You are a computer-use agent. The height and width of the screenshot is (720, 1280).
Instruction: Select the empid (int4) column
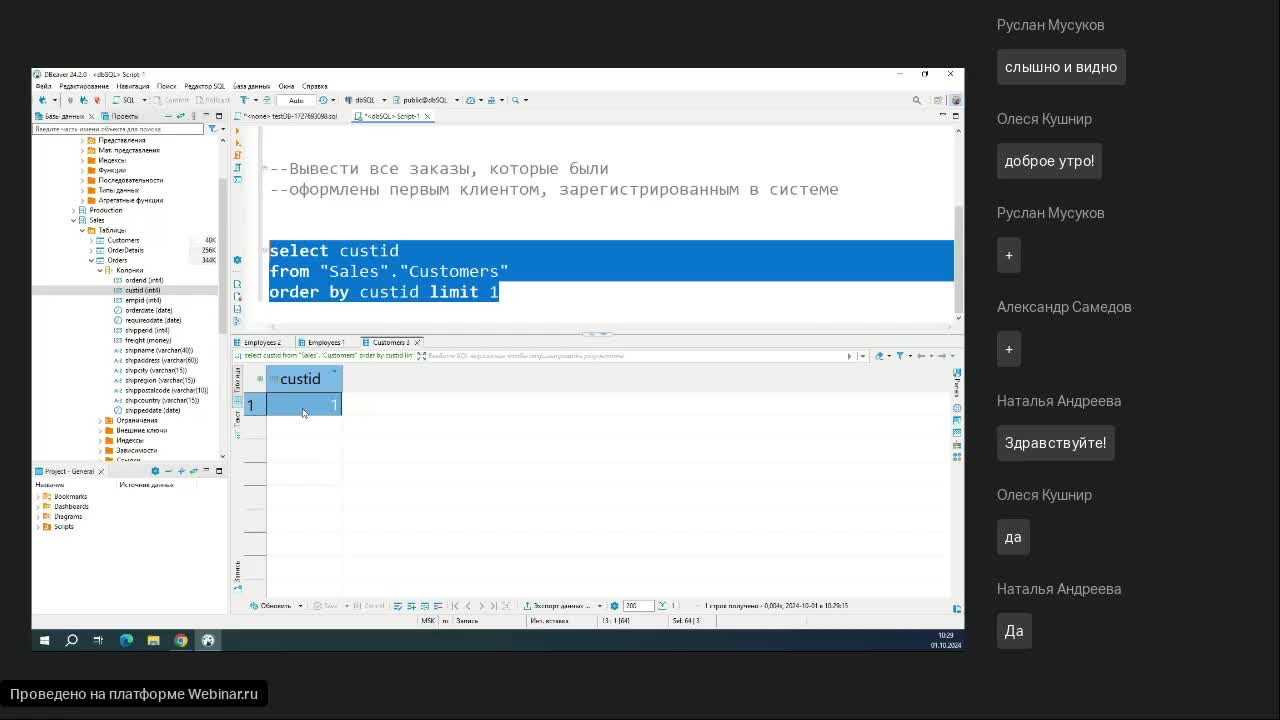(143, 300)
